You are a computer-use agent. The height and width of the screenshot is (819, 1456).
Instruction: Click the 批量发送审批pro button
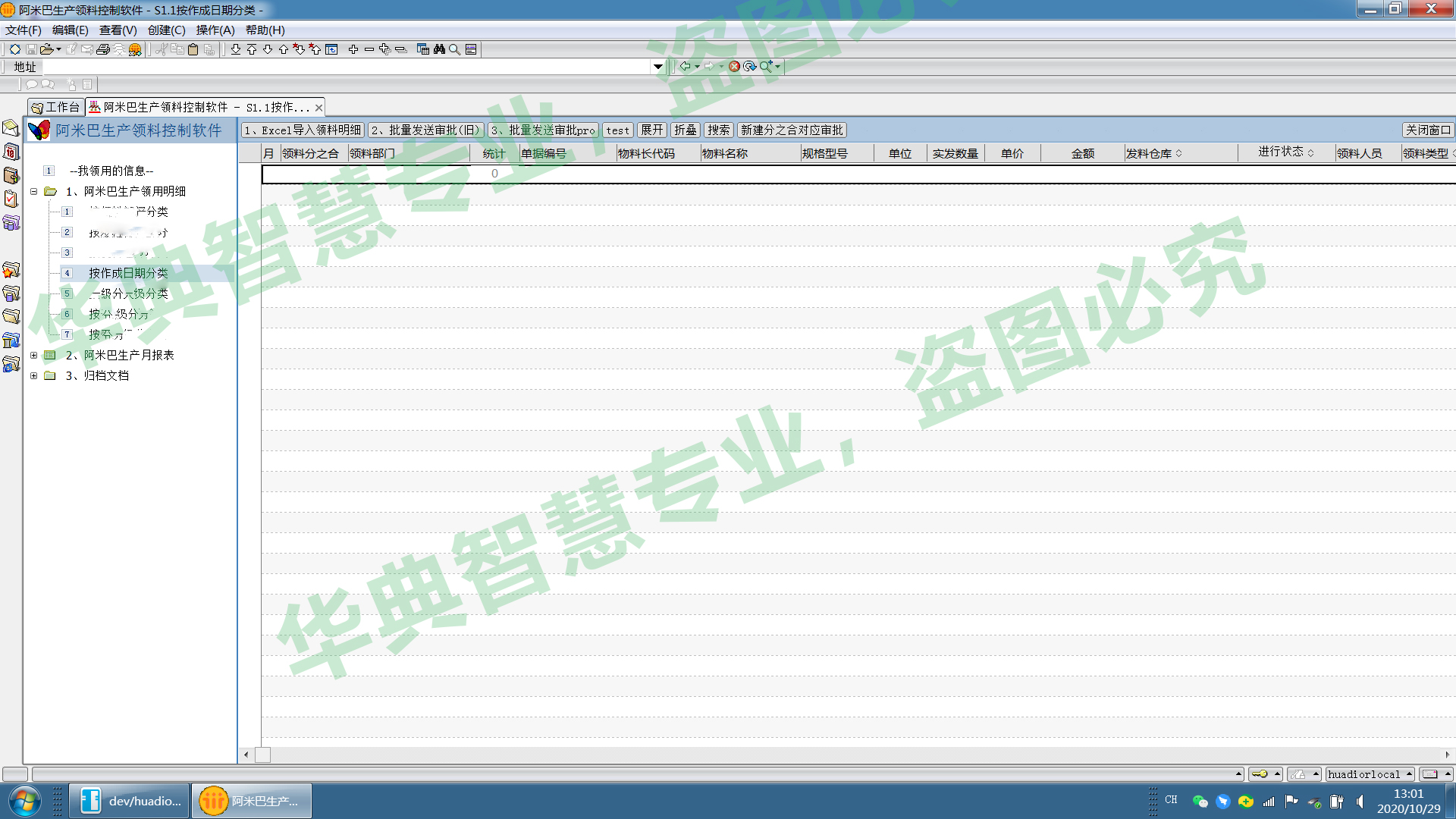coord(543,130)
